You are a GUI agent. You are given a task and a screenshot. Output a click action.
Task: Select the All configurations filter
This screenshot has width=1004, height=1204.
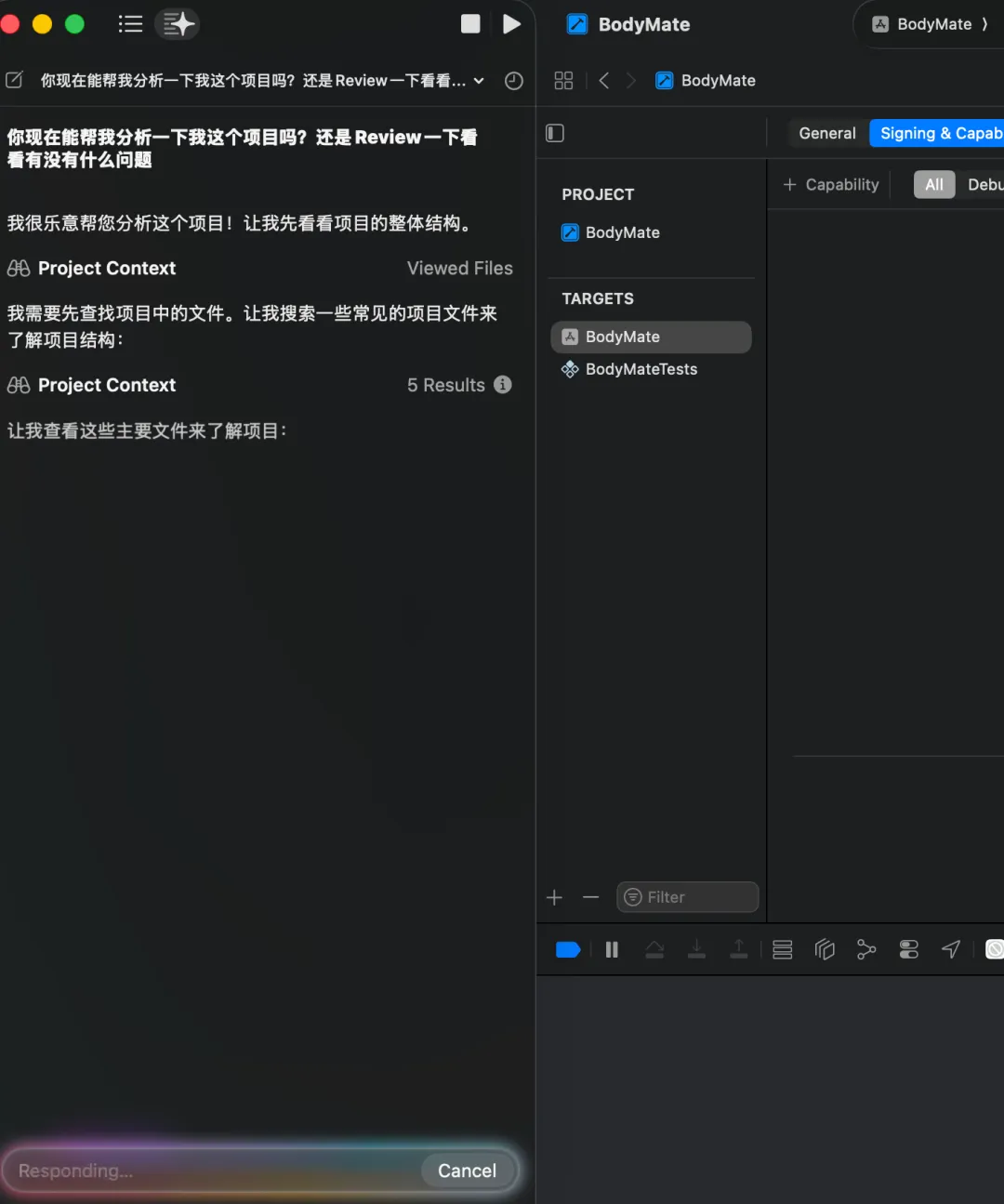coord(934,185)
